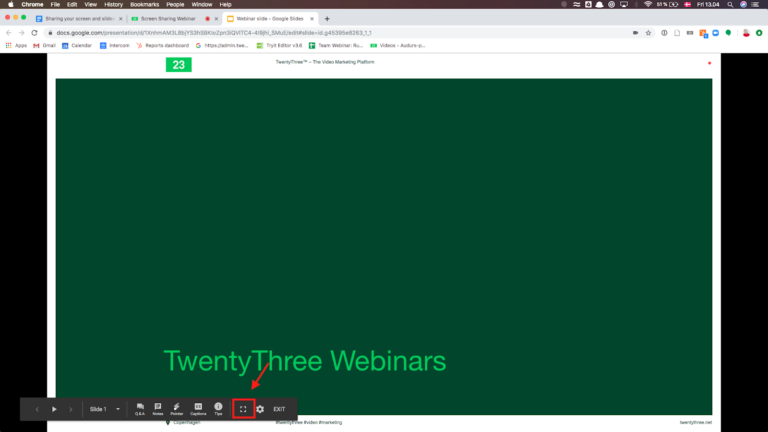Screen dimensions: 768x432
Task: Click the camera icon in address bar
Action: (x=635, y=33)
